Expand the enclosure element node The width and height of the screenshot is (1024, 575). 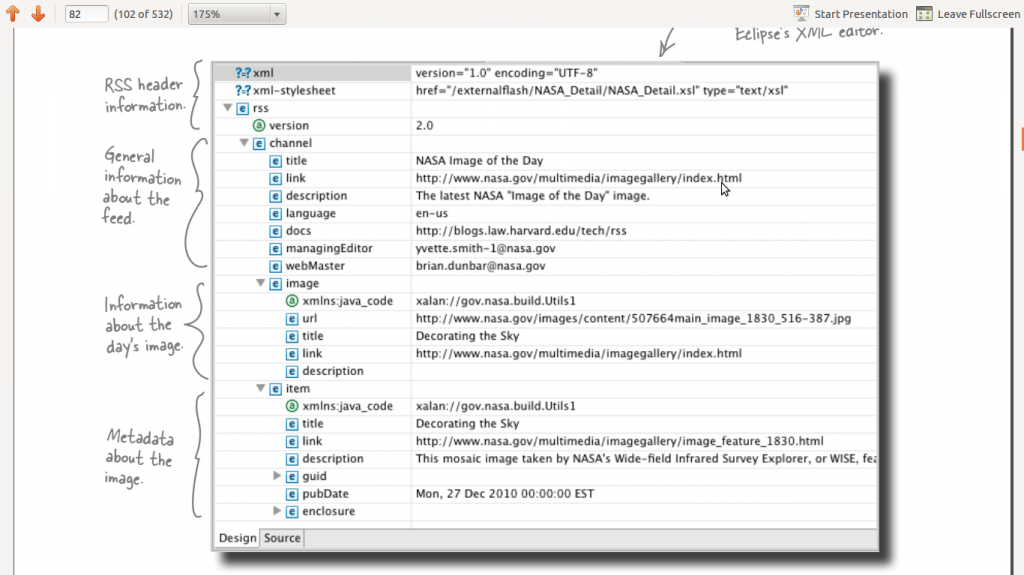[x=276, y=511]
